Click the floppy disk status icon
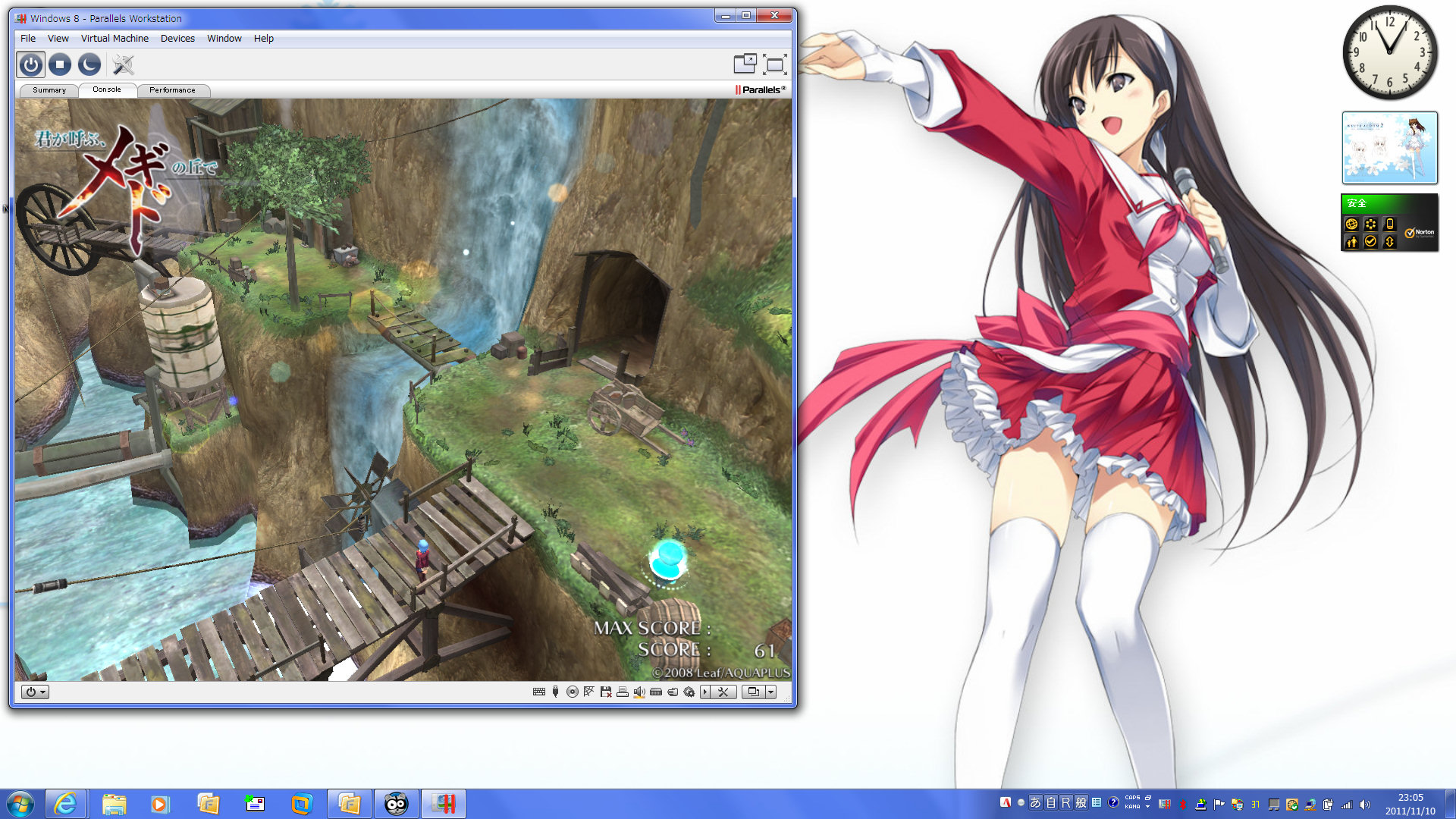1456x819 pixels. click(x=606, y=692)
